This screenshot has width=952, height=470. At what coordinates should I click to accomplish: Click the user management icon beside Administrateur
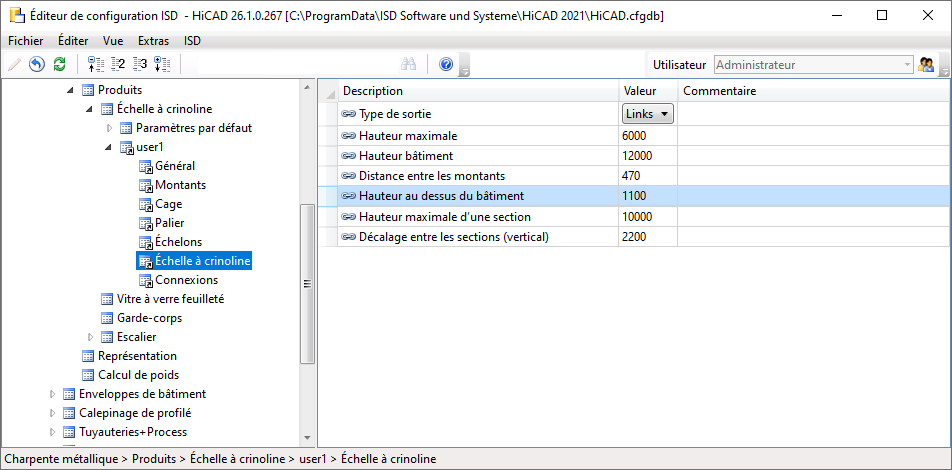pyautogui.click(x=926, y=64)
